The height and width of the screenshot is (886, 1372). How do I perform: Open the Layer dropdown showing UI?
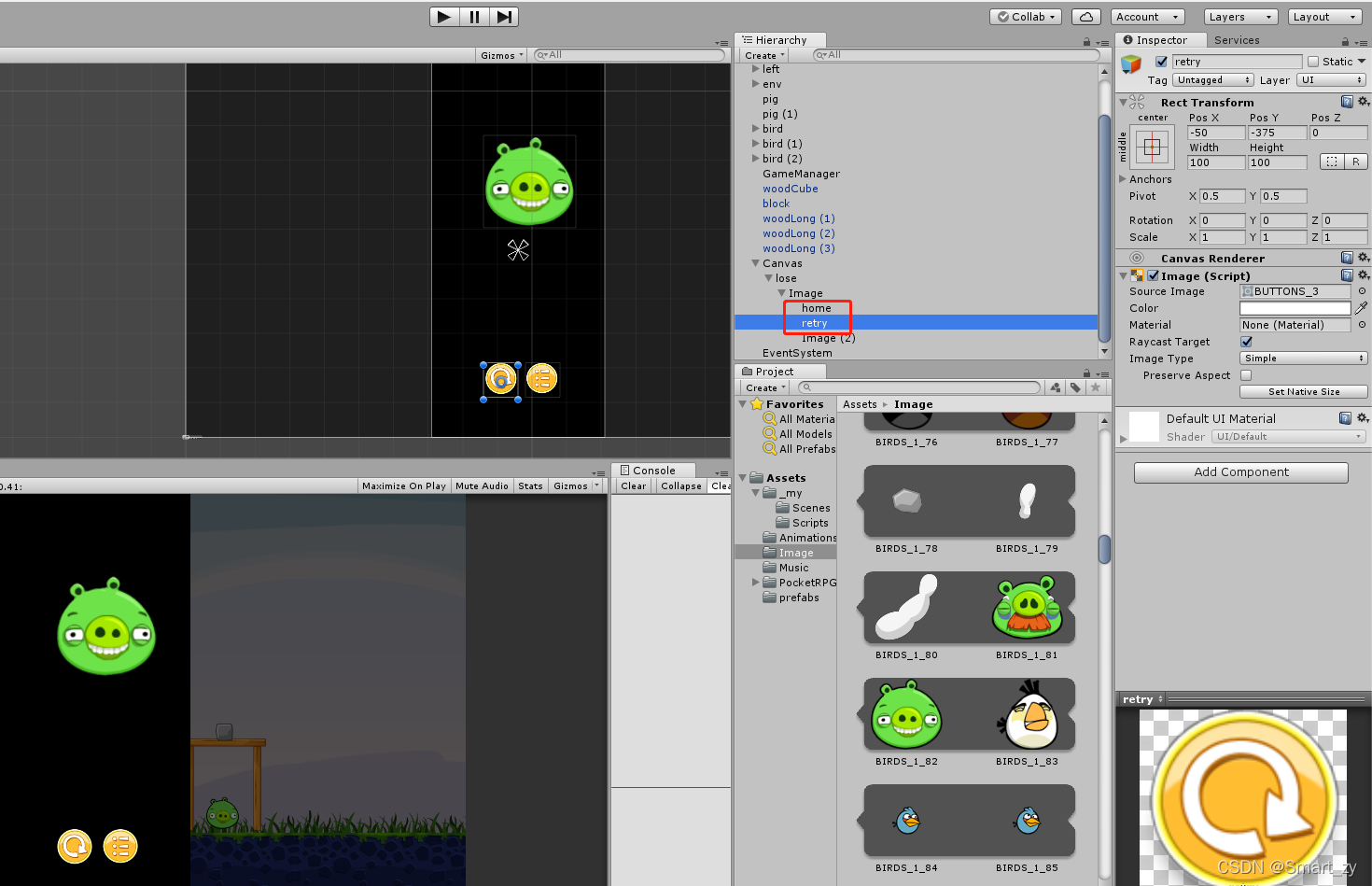coord(1332,80)
